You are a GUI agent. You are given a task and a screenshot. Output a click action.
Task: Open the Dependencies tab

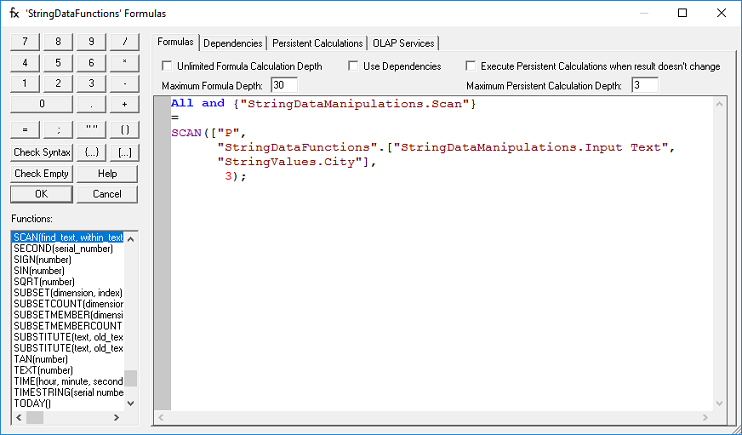232,44
